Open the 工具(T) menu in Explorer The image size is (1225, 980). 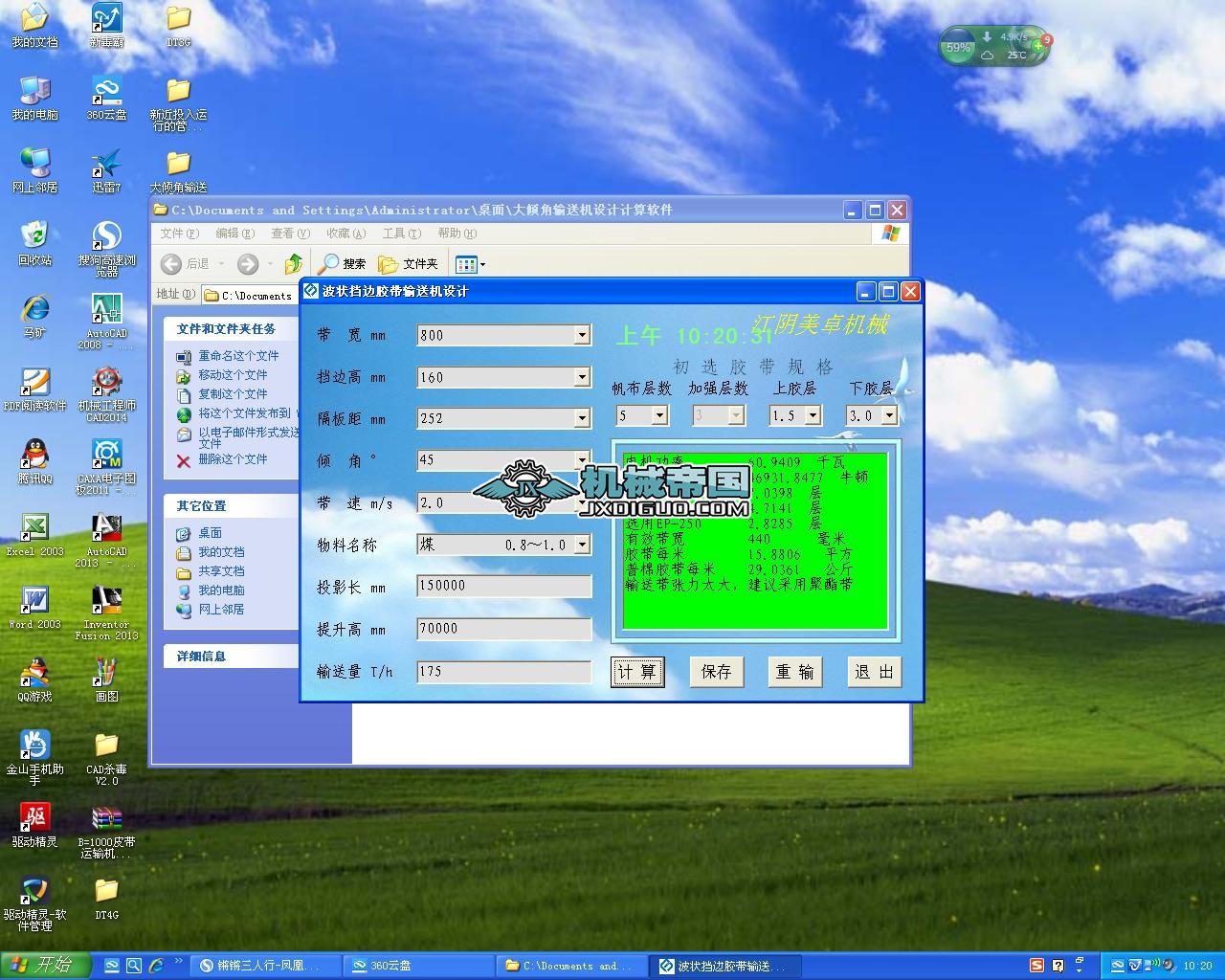(x=401, y=234)
